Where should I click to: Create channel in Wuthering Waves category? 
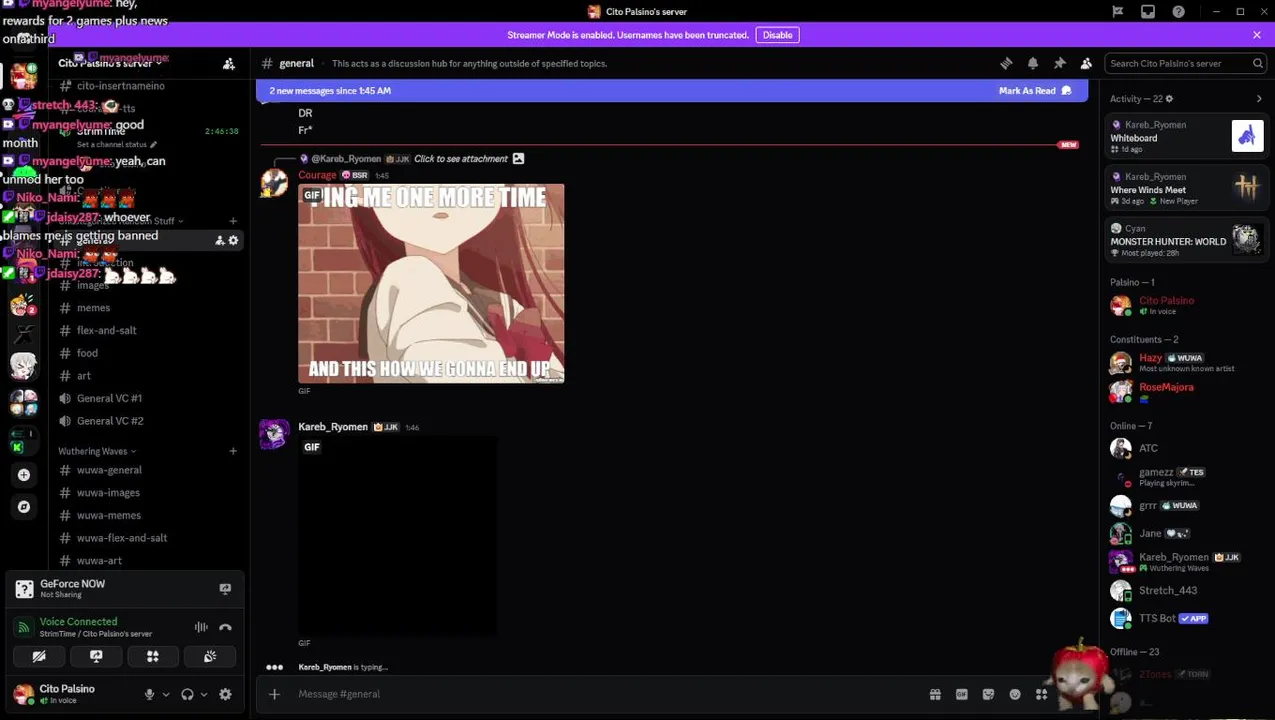click(233, 451)
